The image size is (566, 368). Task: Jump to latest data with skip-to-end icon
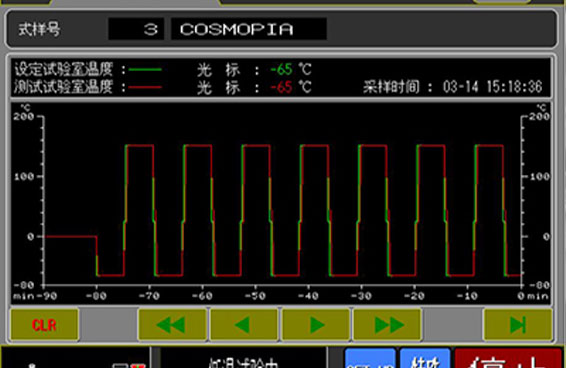(x=518, y=325)
